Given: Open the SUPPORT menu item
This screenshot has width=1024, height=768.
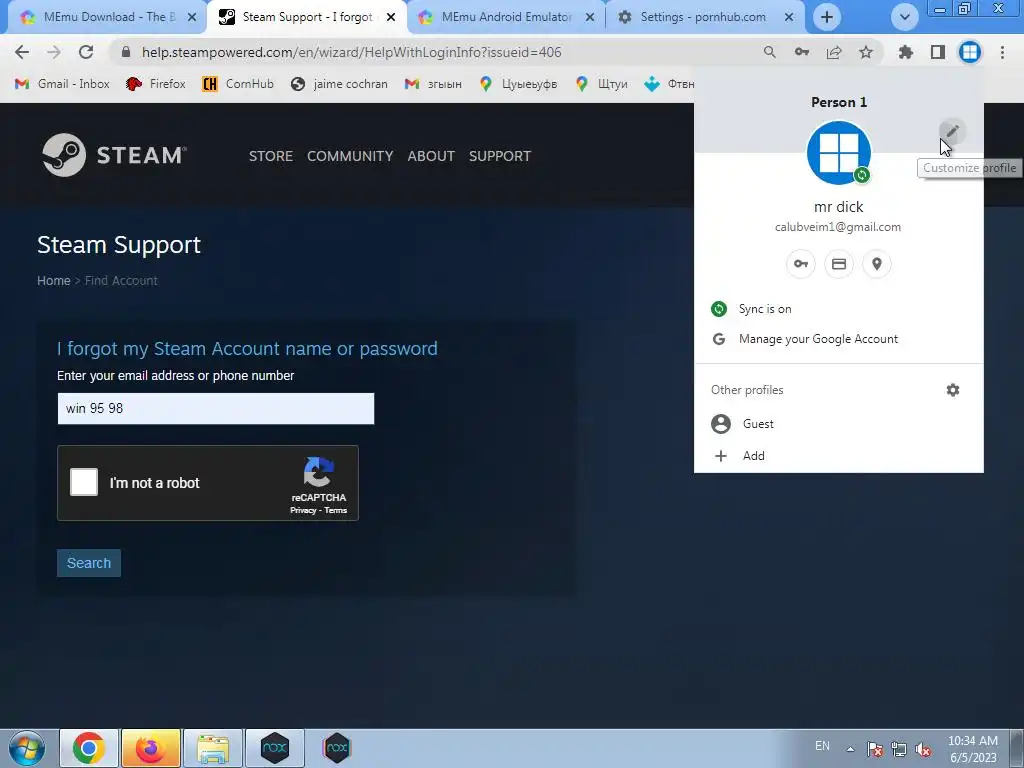Looking at the screenshot, I should pyautogui.click(x=500, y=156).
